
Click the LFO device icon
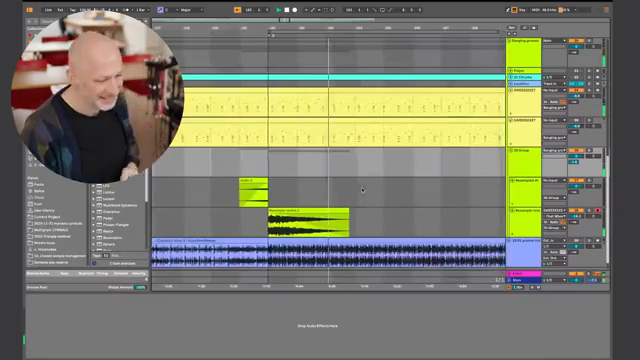click(x=99, y=186)
